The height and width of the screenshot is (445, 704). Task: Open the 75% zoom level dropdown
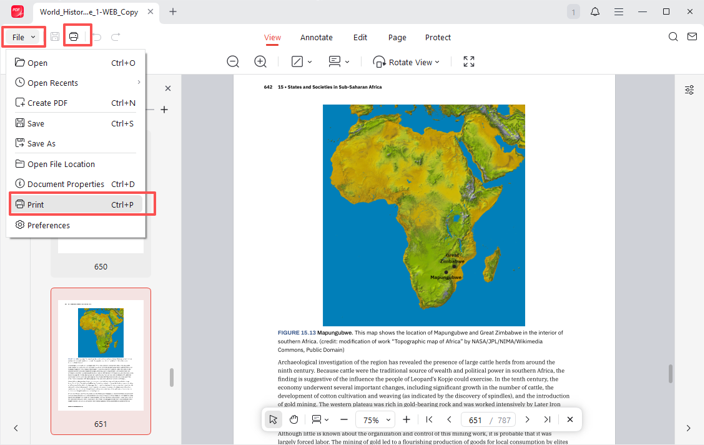[376, 420]
